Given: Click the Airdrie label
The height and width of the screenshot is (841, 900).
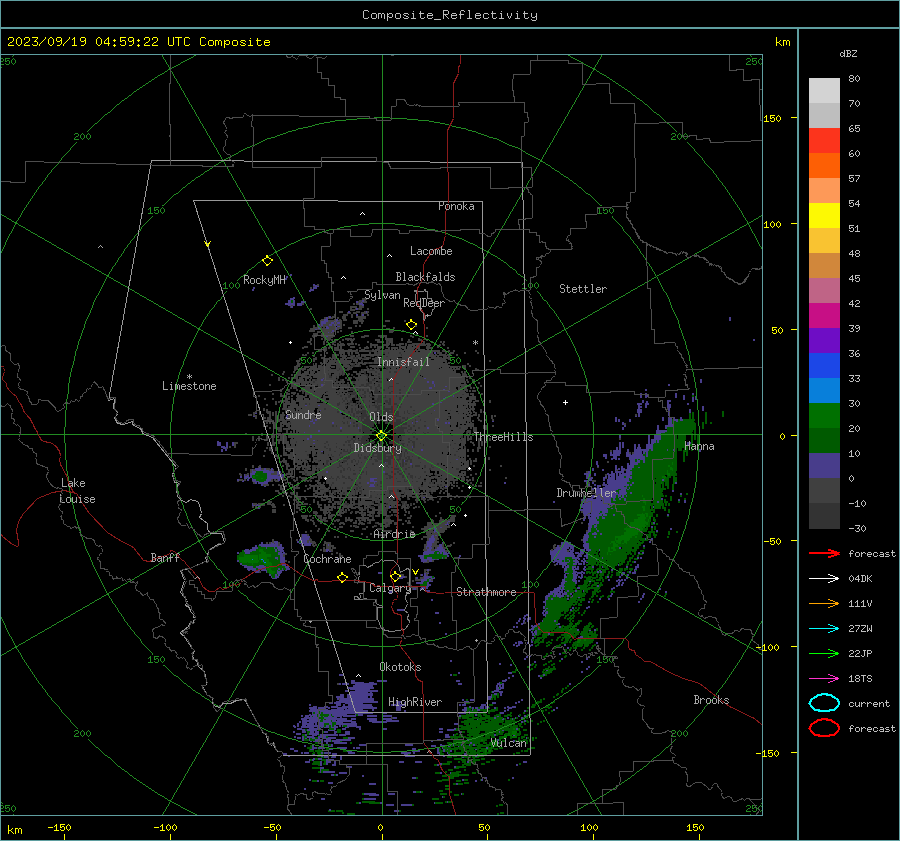Looking at the screenshot, I should (x=394, y=534).
